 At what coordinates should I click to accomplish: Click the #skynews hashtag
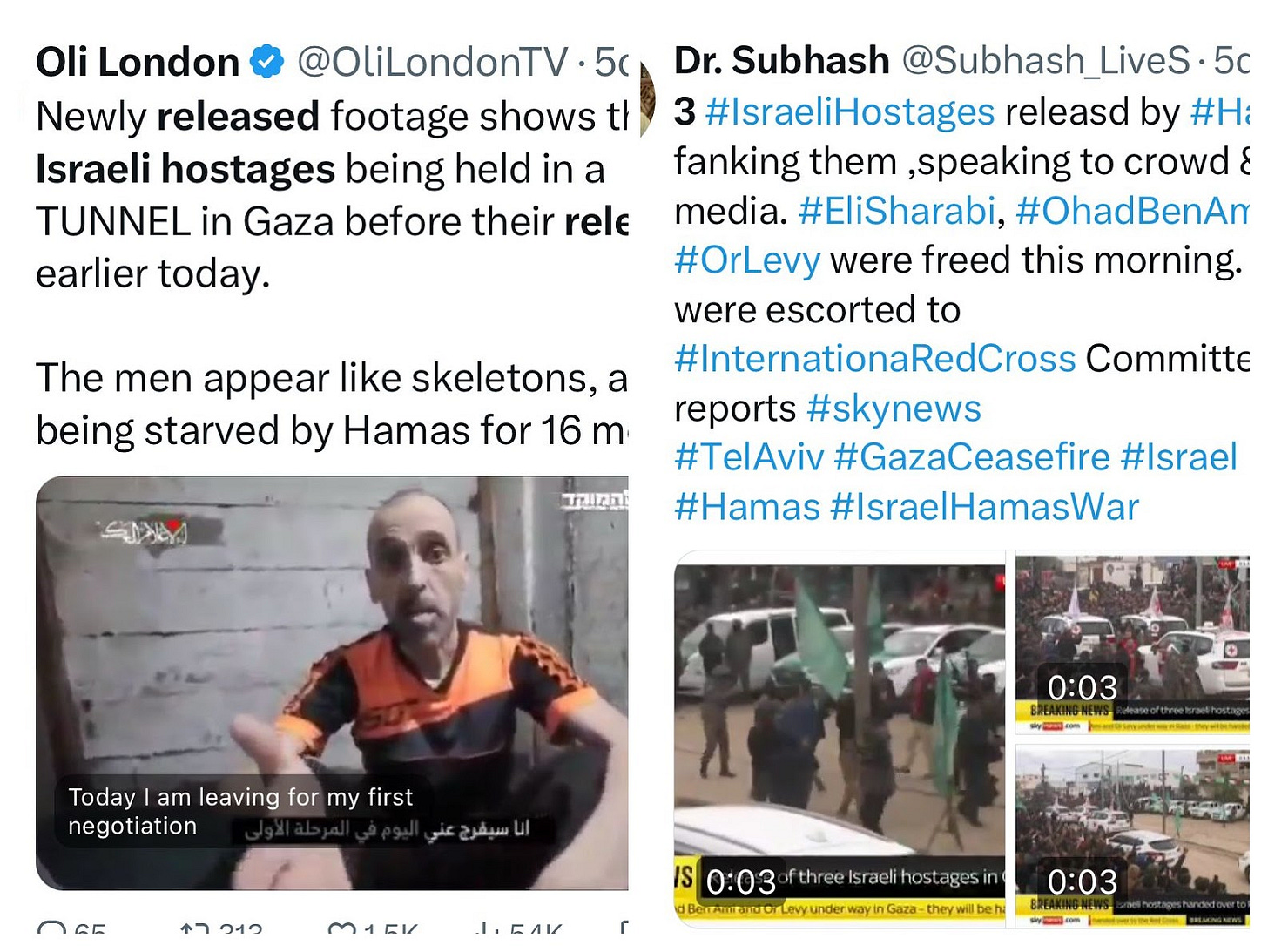pyautogui.click(x=894, y=408)
